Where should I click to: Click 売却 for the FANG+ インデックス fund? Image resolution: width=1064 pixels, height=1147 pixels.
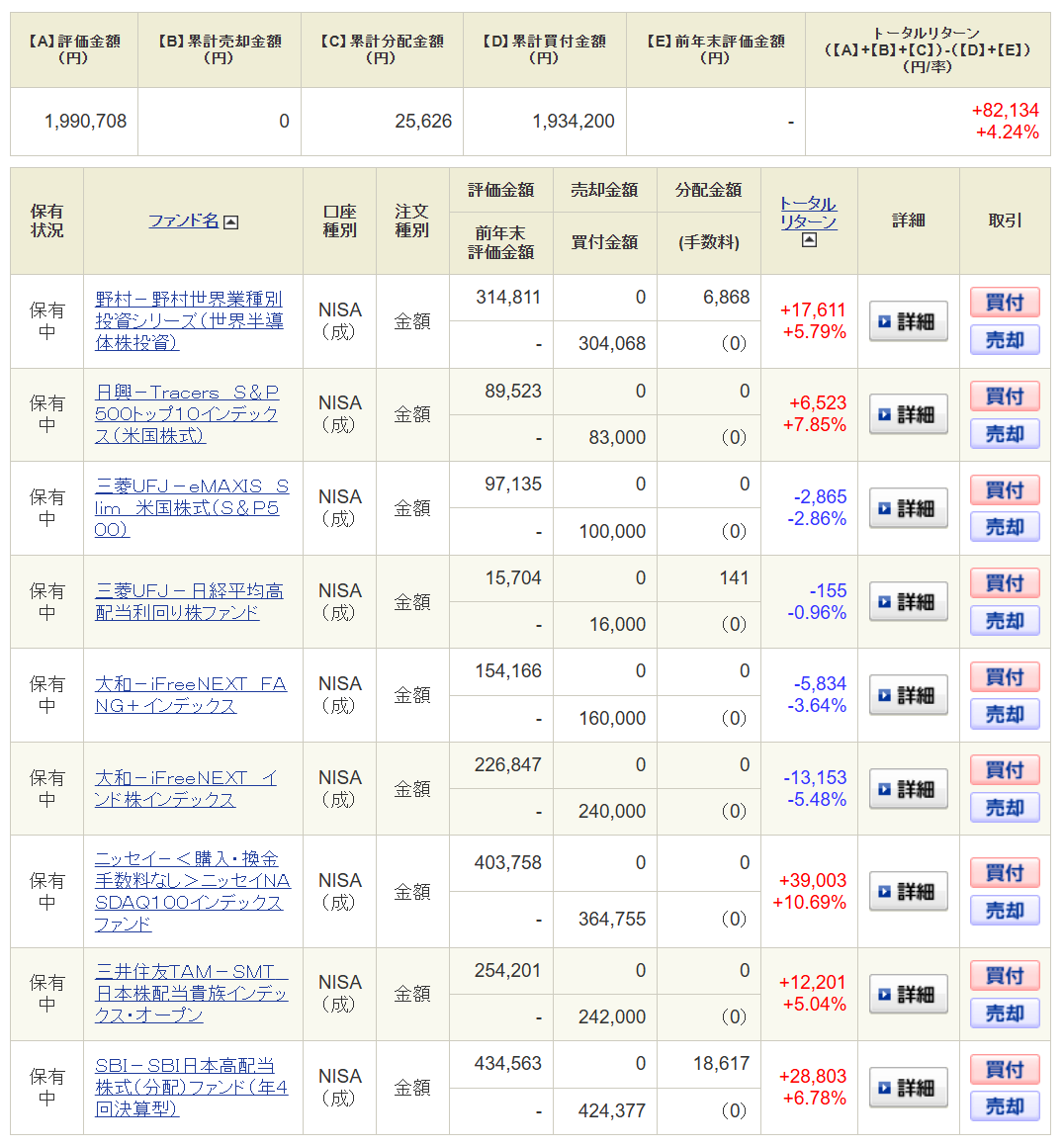(x=1005, y=714)
